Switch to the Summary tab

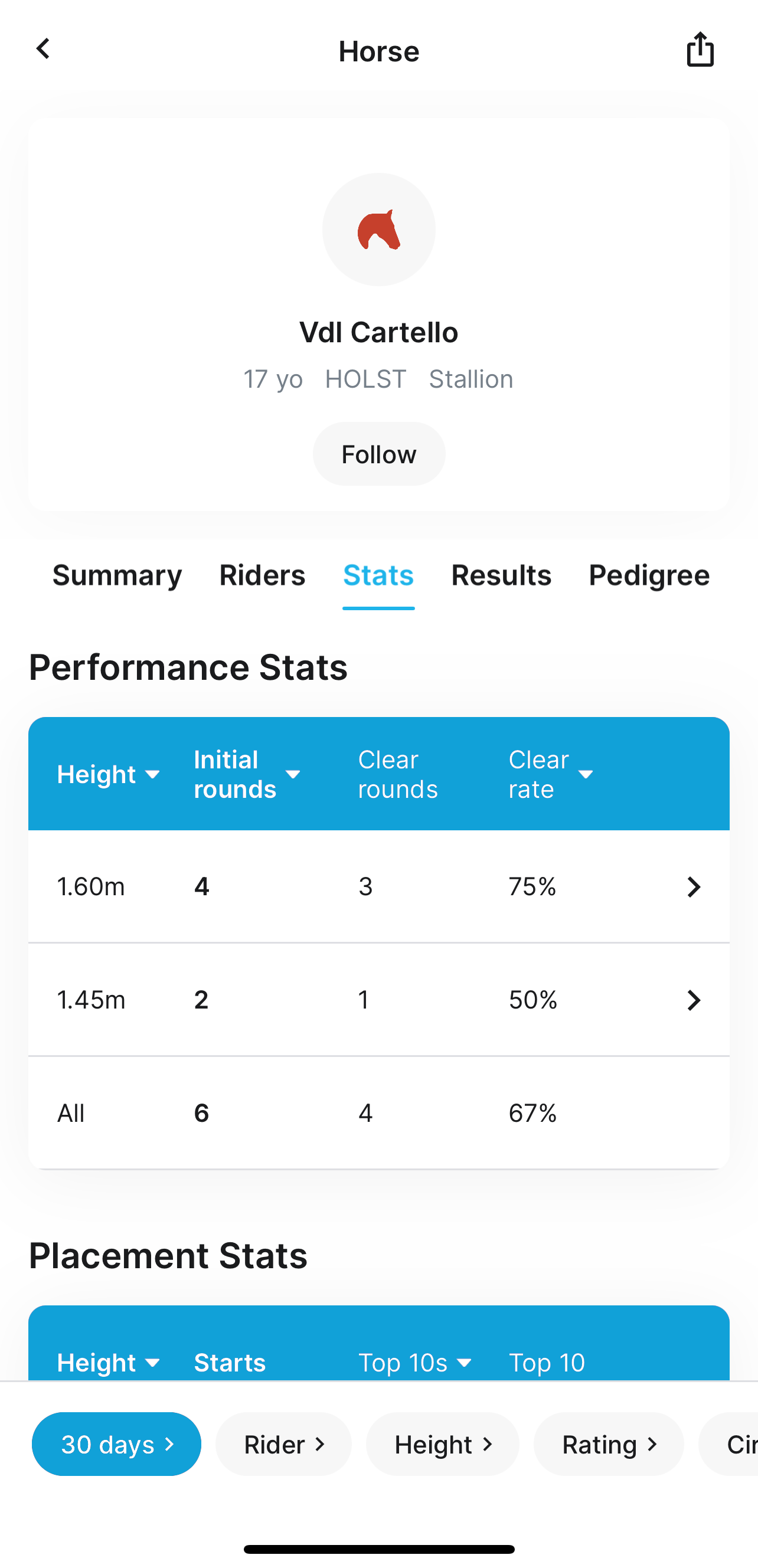coord(117,575)
